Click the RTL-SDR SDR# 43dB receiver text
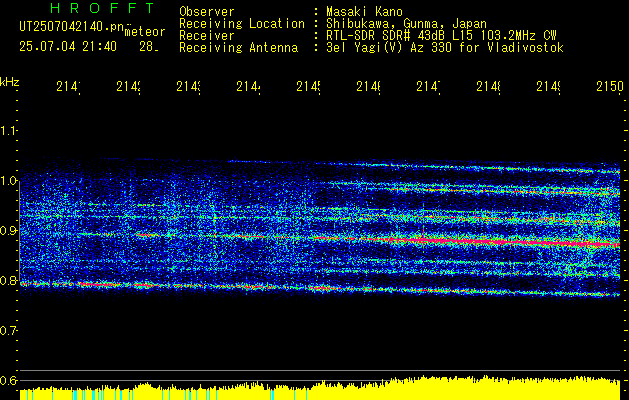 [442, 36]
